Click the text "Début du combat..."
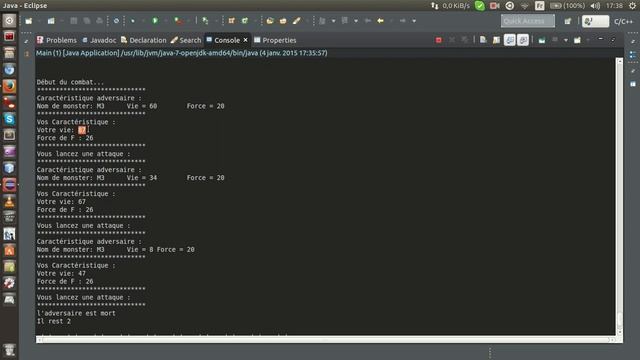Screen dimensions: 640x360 click(70, 82)
